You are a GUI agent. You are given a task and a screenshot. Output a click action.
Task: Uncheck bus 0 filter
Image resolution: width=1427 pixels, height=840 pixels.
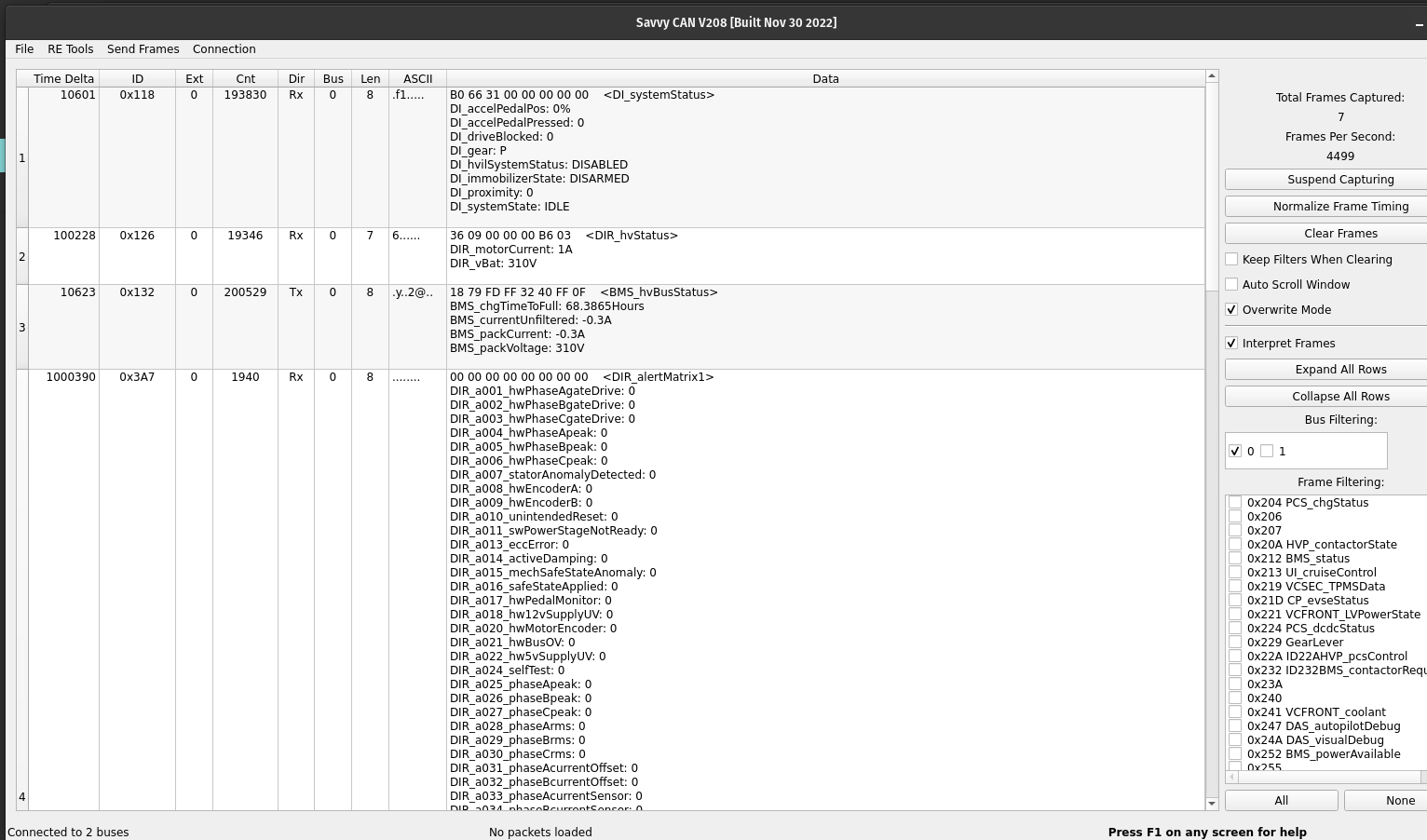point(1235,452)
